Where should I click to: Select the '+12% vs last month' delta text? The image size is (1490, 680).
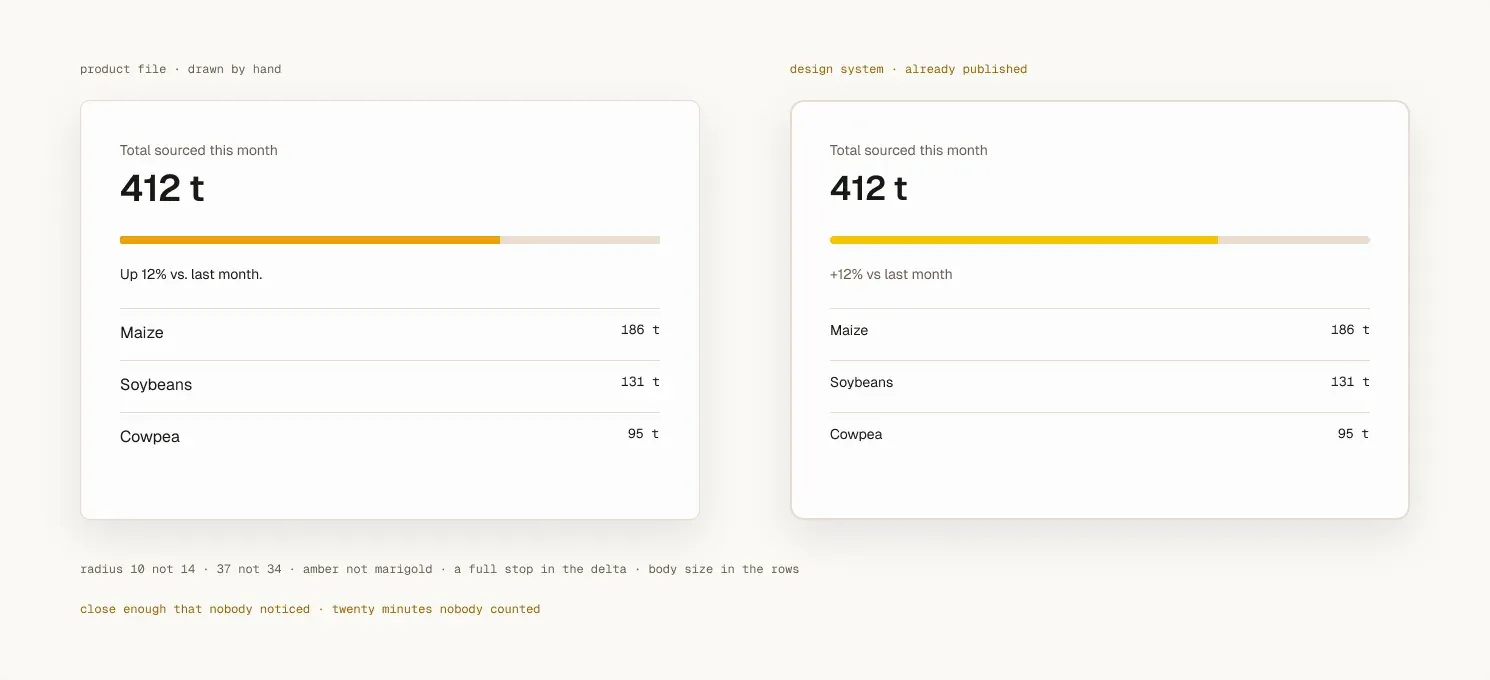tap(891, 274)
